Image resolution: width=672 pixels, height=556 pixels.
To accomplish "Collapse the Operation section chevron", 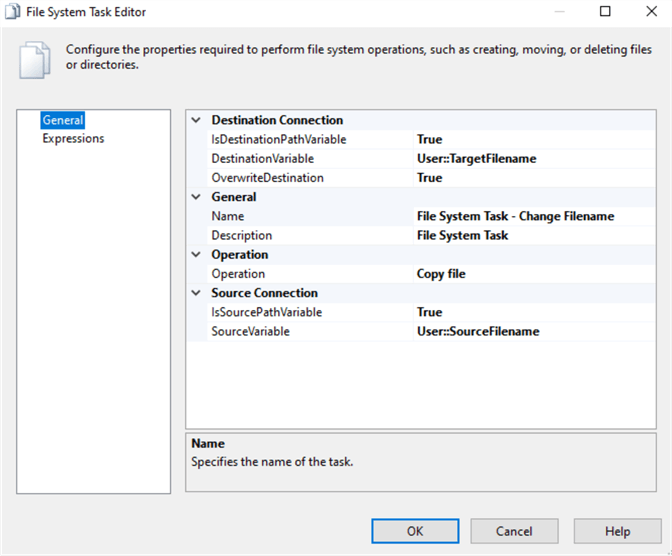I will tap(195, 255).
